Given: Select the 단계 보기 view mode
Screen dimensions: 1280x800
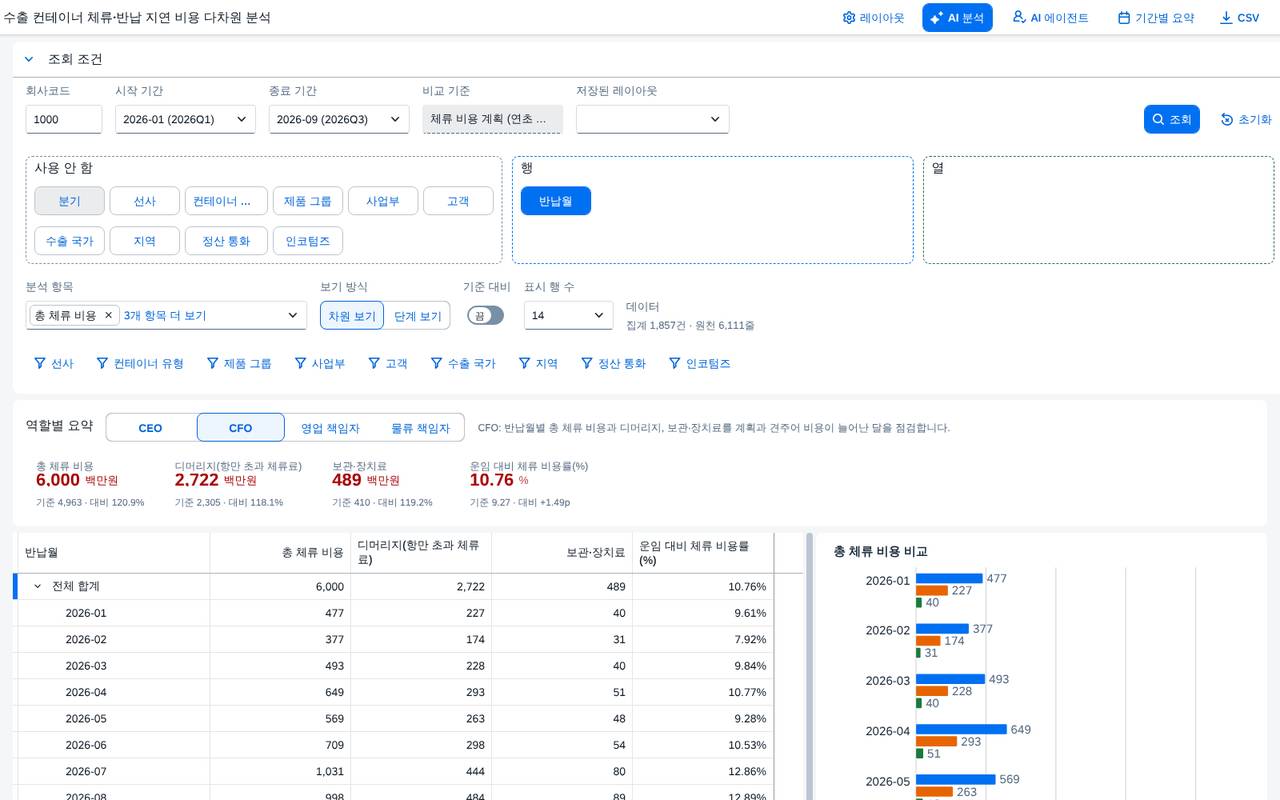Looking at the screenshot, I should coord(417,315).
